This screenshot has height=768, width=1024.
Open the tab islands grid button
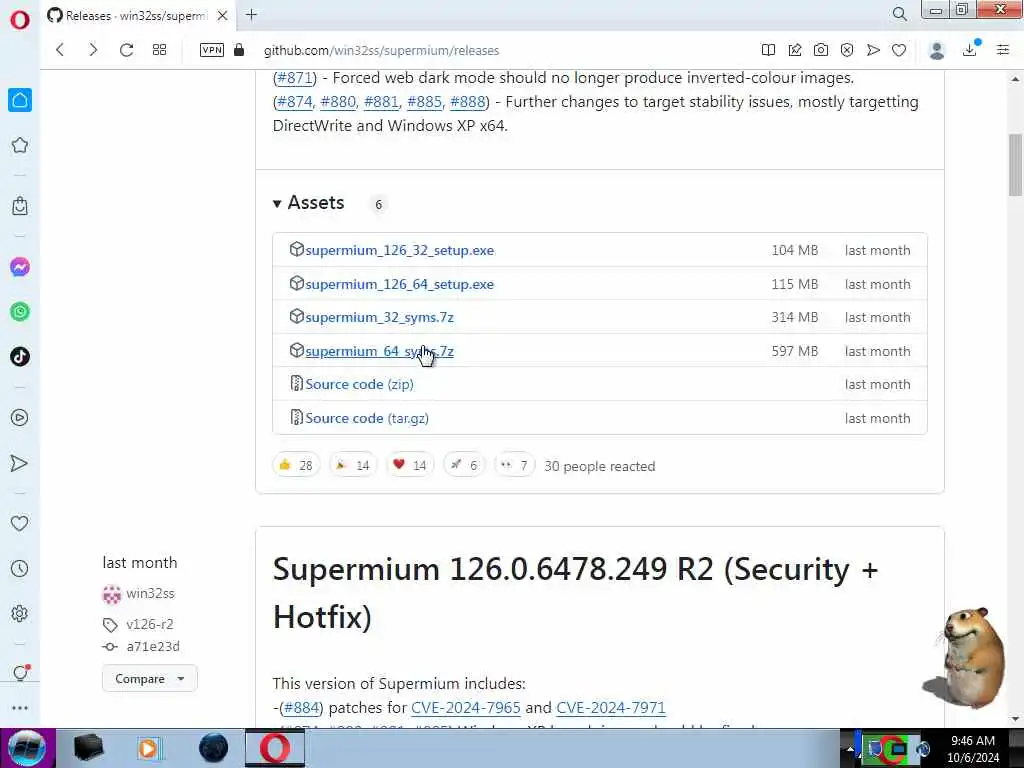click(x=159, y=50)
